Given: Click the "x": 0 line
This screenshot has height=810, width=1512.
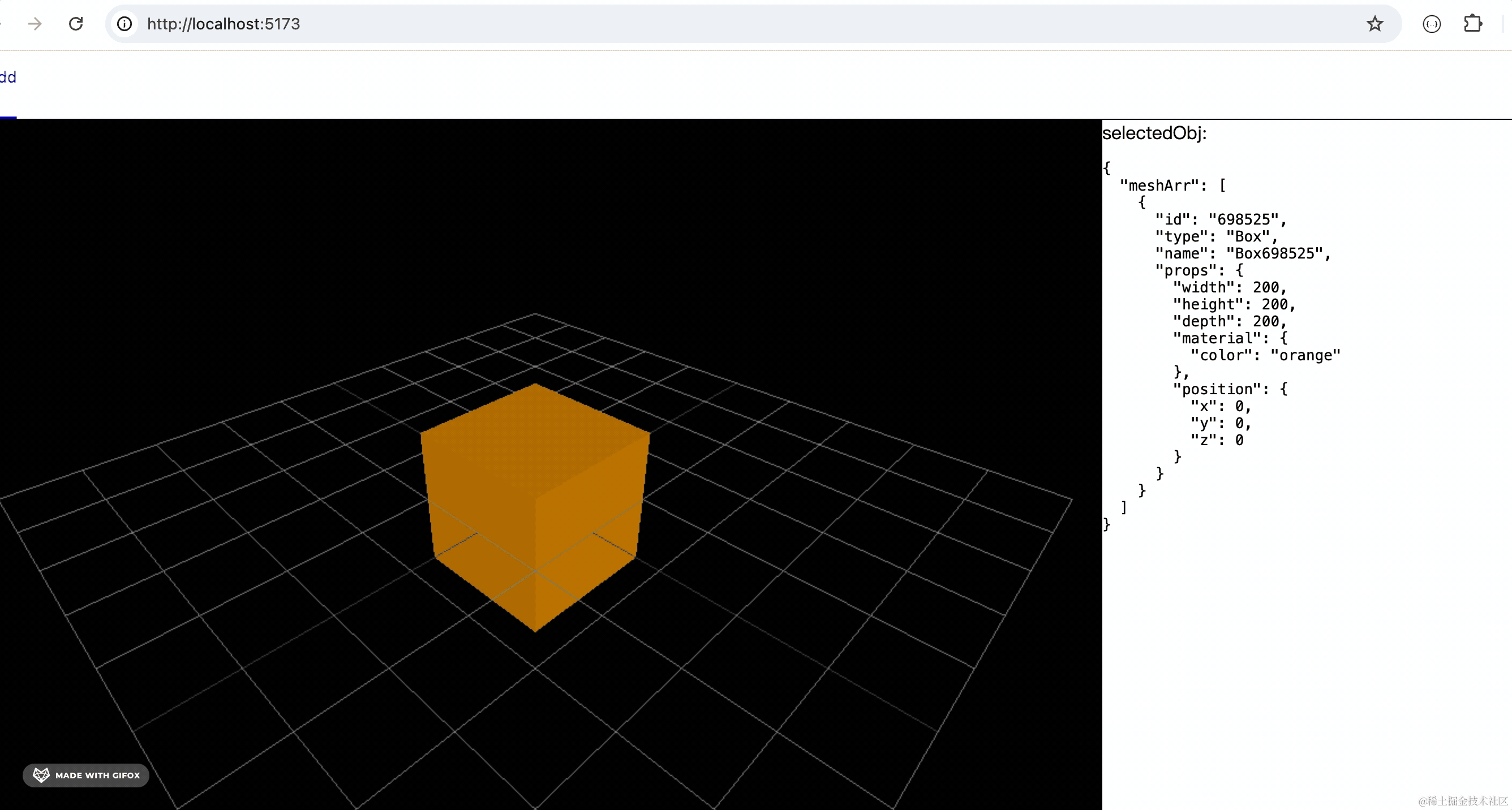Looking at the screenshot, I should (1221, 406).
